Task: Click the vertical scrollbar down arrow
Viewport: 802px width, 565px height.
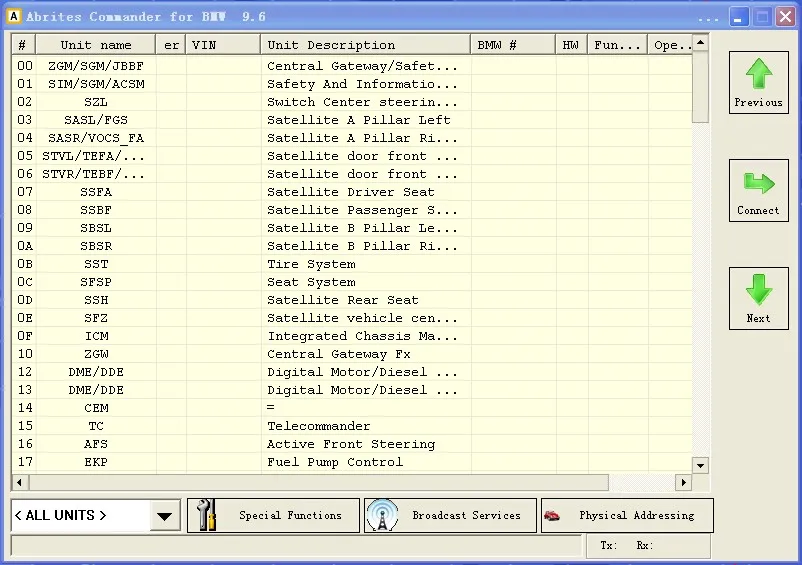Action: point(701,465)
